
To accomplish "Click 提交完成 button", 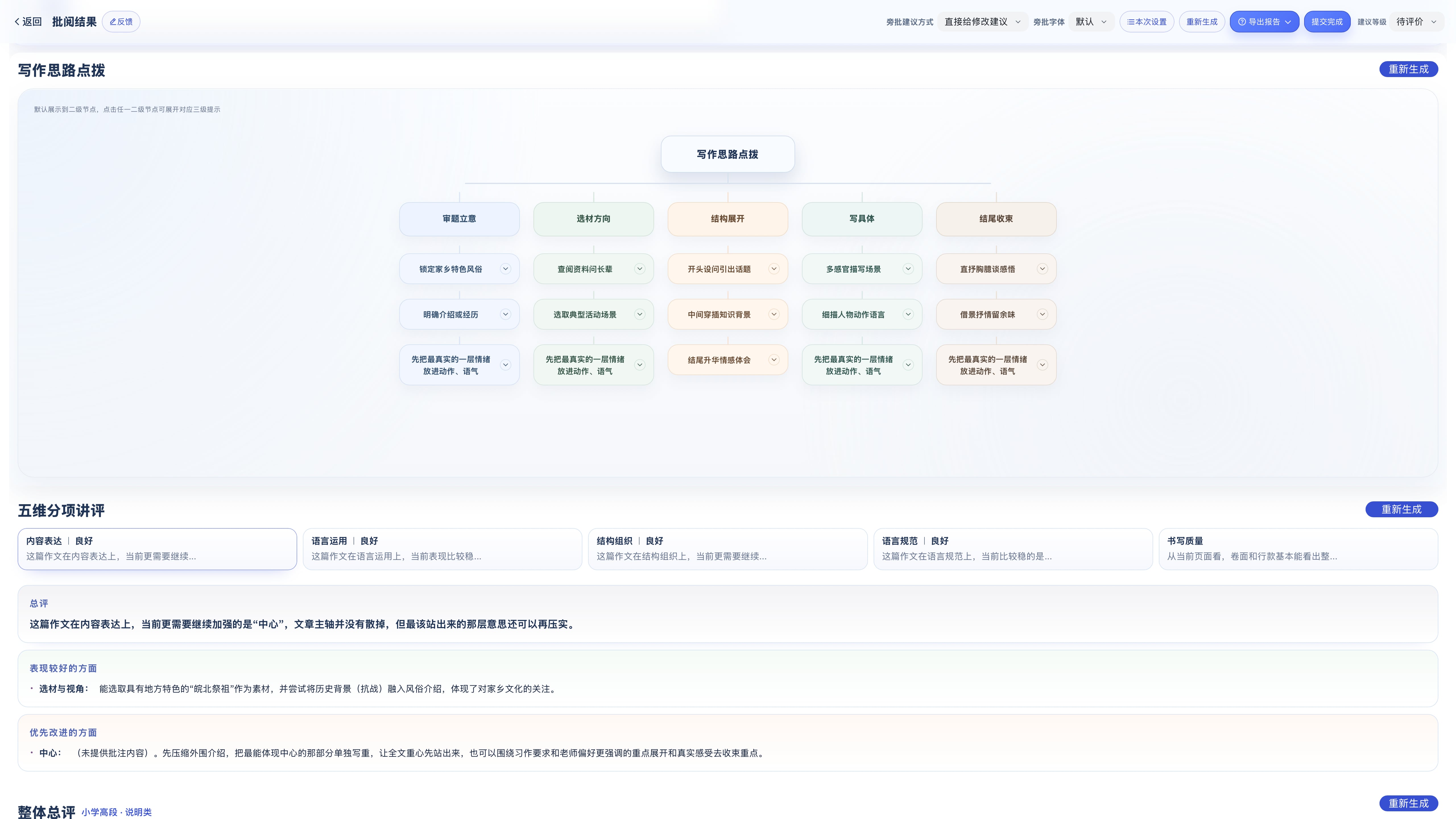I will pos(1327,22).
